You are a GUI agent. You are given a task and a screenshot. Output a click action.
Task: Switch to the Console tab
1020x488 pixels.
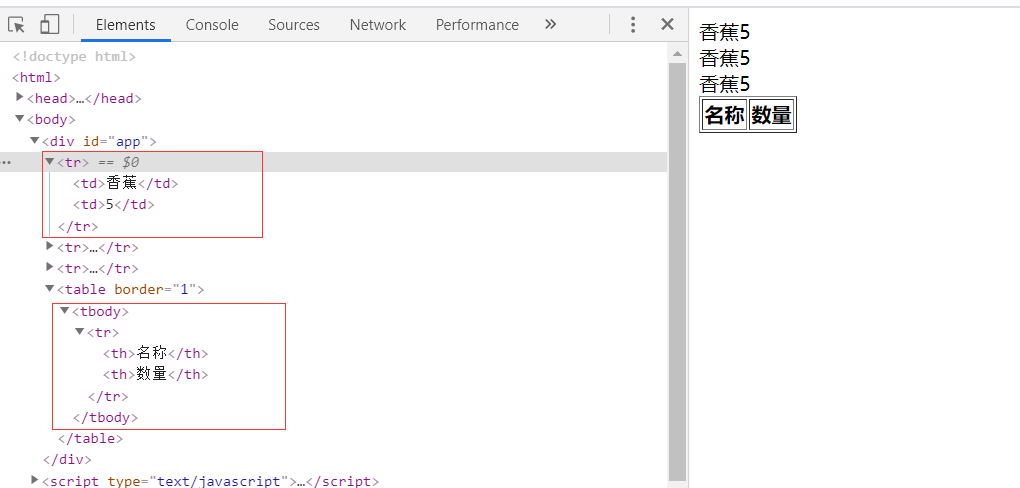tap(212, 25)
